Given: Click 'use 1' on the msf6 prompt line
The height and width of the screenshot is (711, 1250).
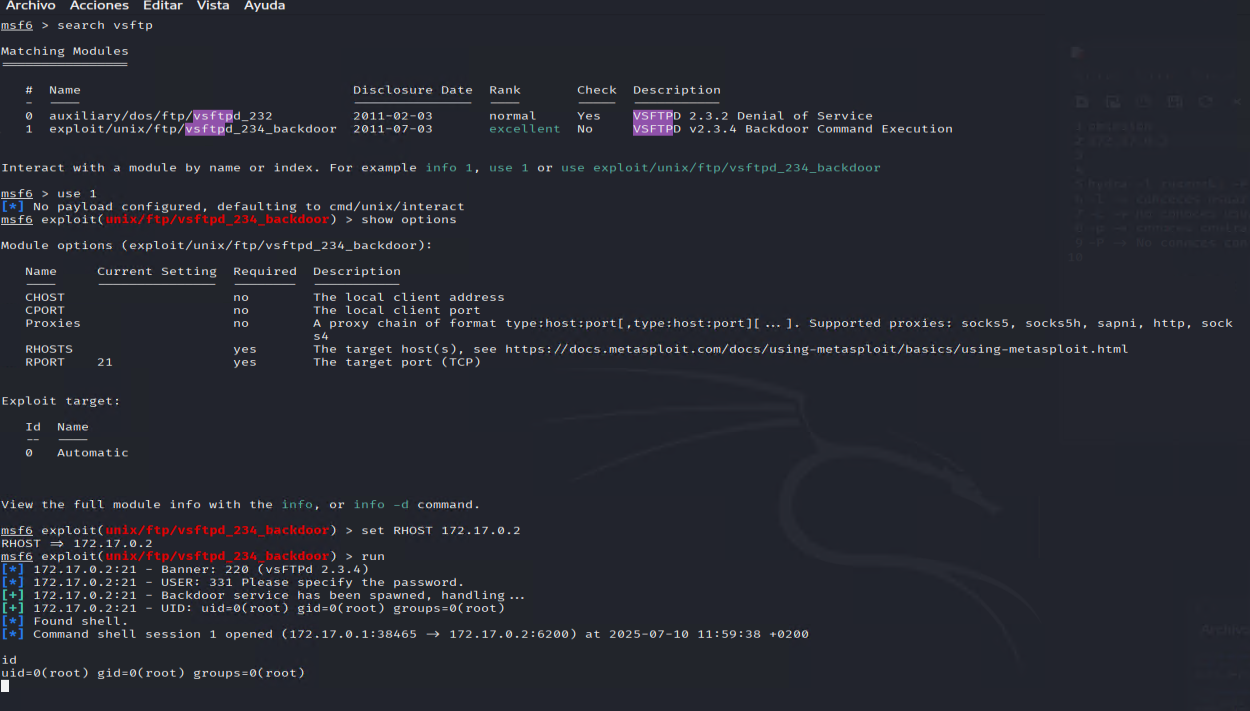Looking at the screenshot, I should click(77, 193).
